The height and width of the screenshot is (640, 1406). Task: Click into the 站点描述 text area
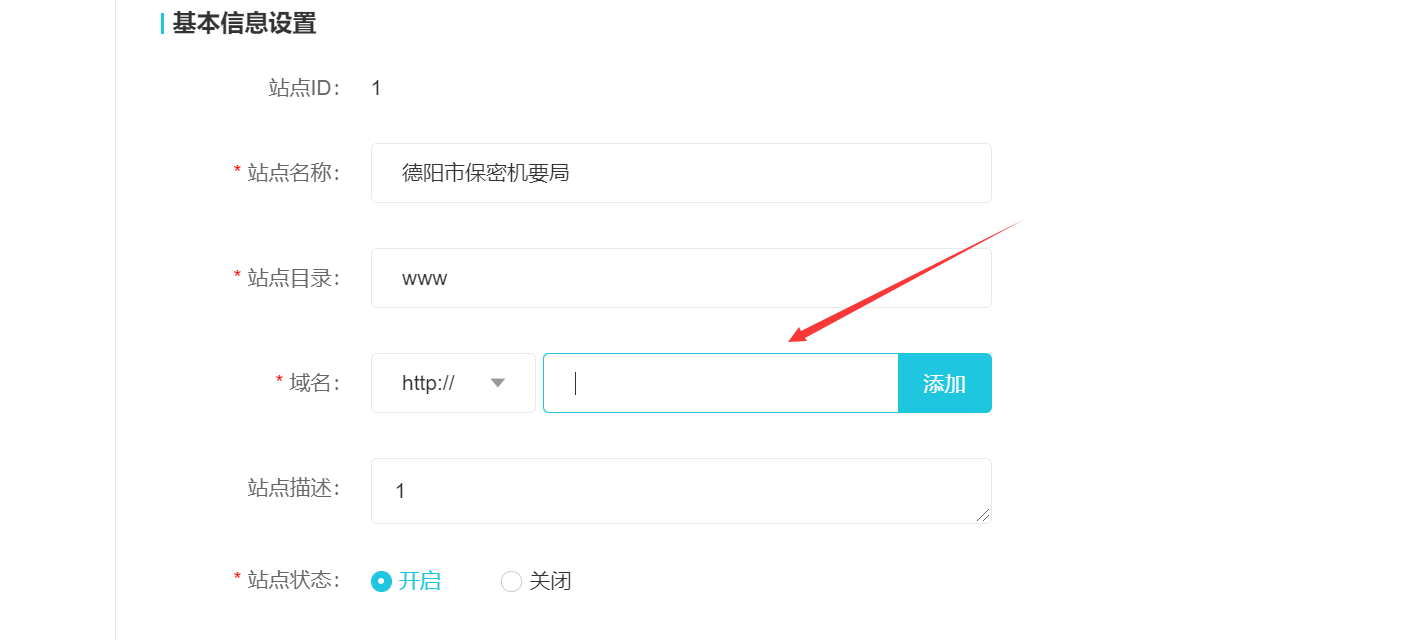[x=681, y=491]
